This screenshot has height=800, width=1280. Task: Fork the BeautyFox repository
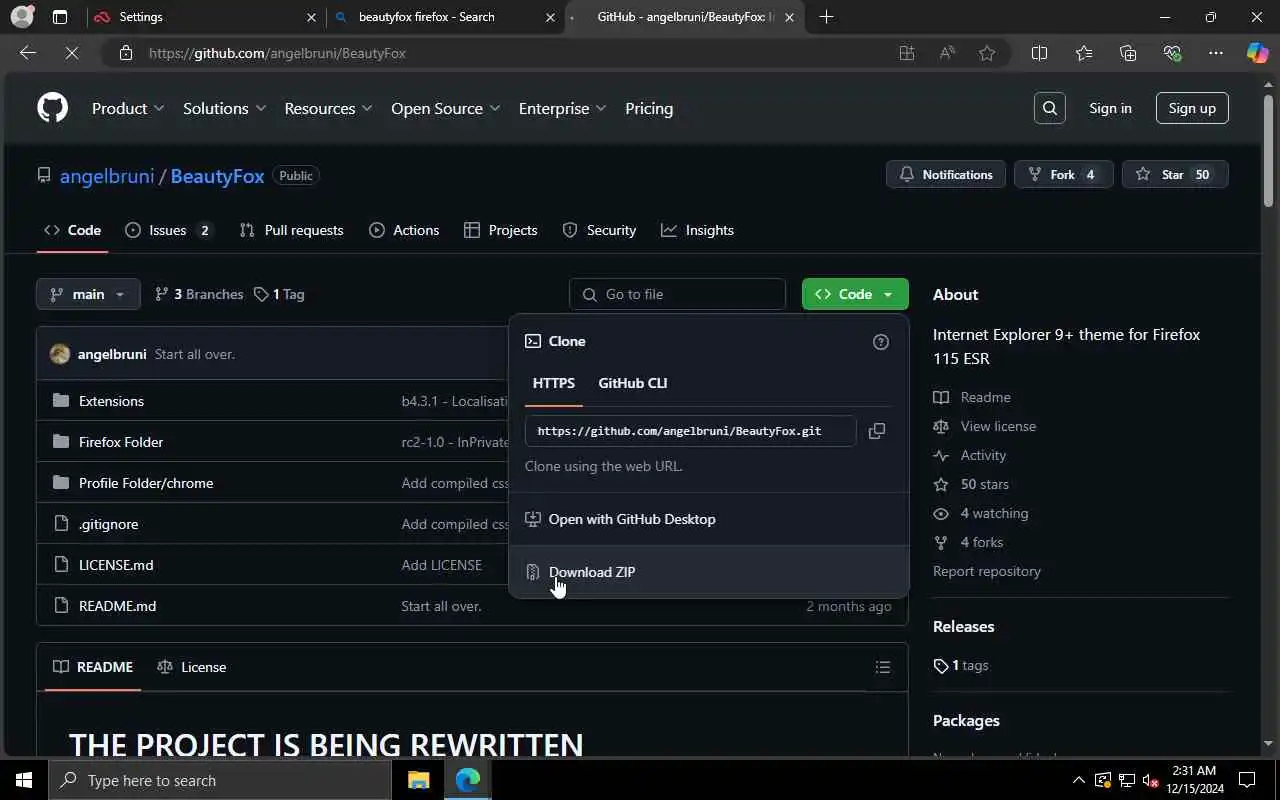click(x=1063, y=175)
